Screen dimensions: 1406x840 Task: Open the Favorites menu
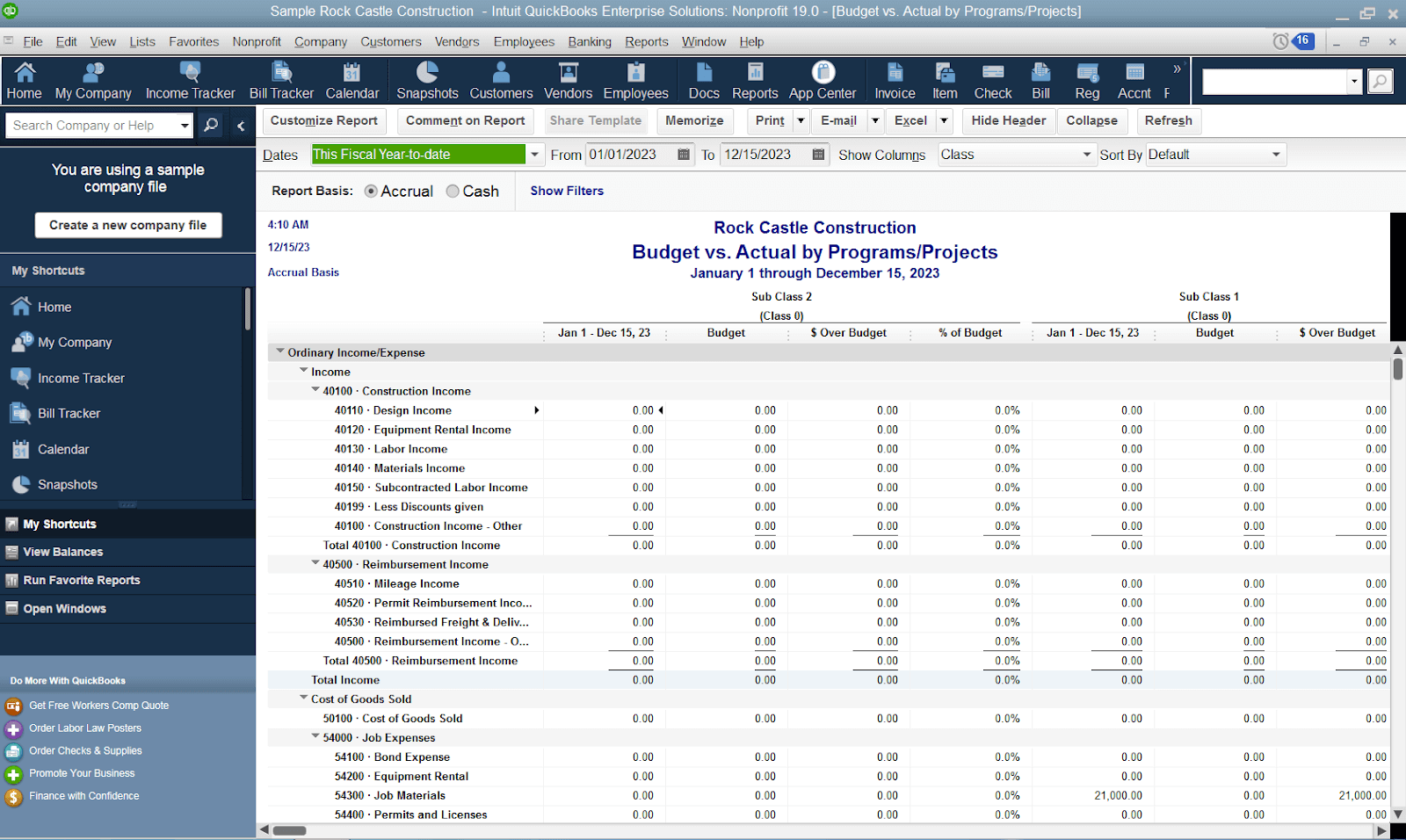(194, 41)
